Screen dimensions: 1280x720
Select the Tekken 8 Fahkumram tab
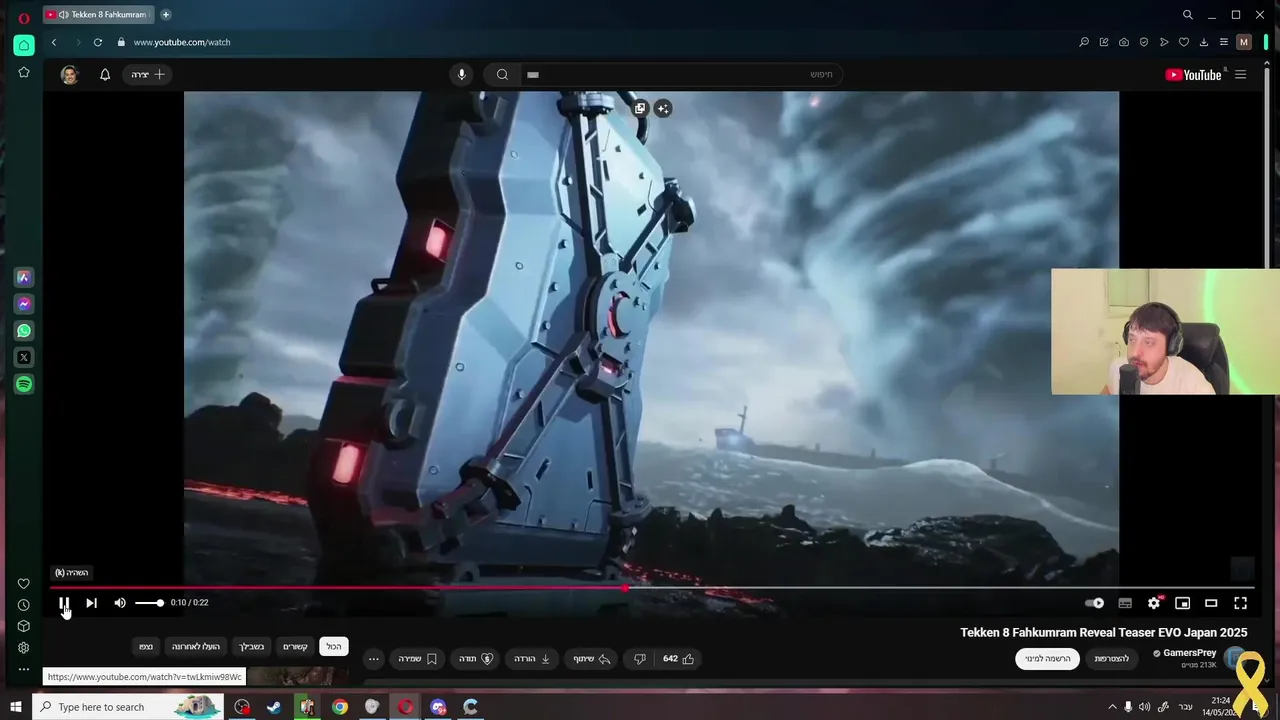[99, 15]
